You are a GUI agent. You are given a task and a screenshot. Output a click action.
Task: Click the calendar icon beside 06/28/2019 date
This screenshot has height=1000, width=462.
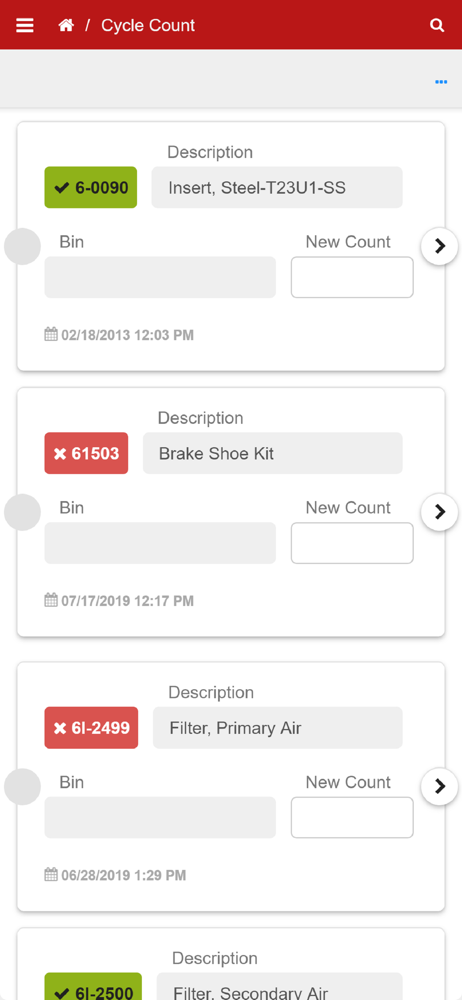click(51, 874)
